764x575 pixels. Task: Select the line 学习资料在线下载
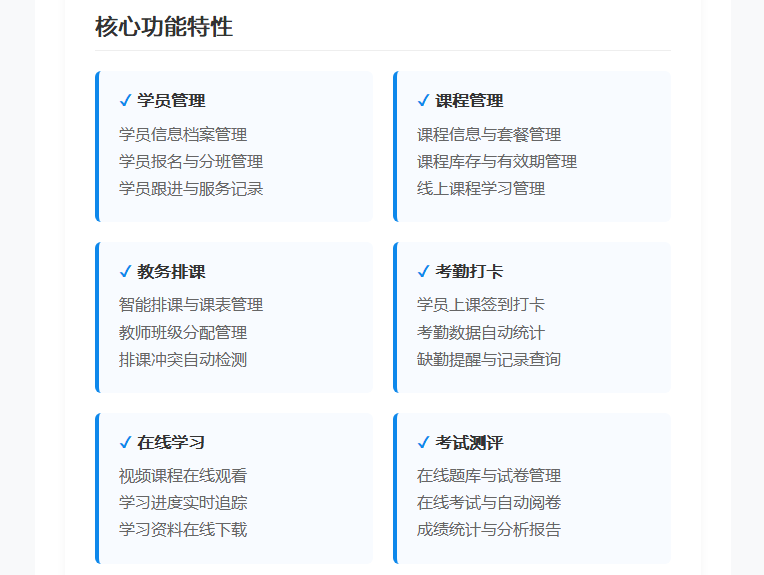click(x=183, y=530)
